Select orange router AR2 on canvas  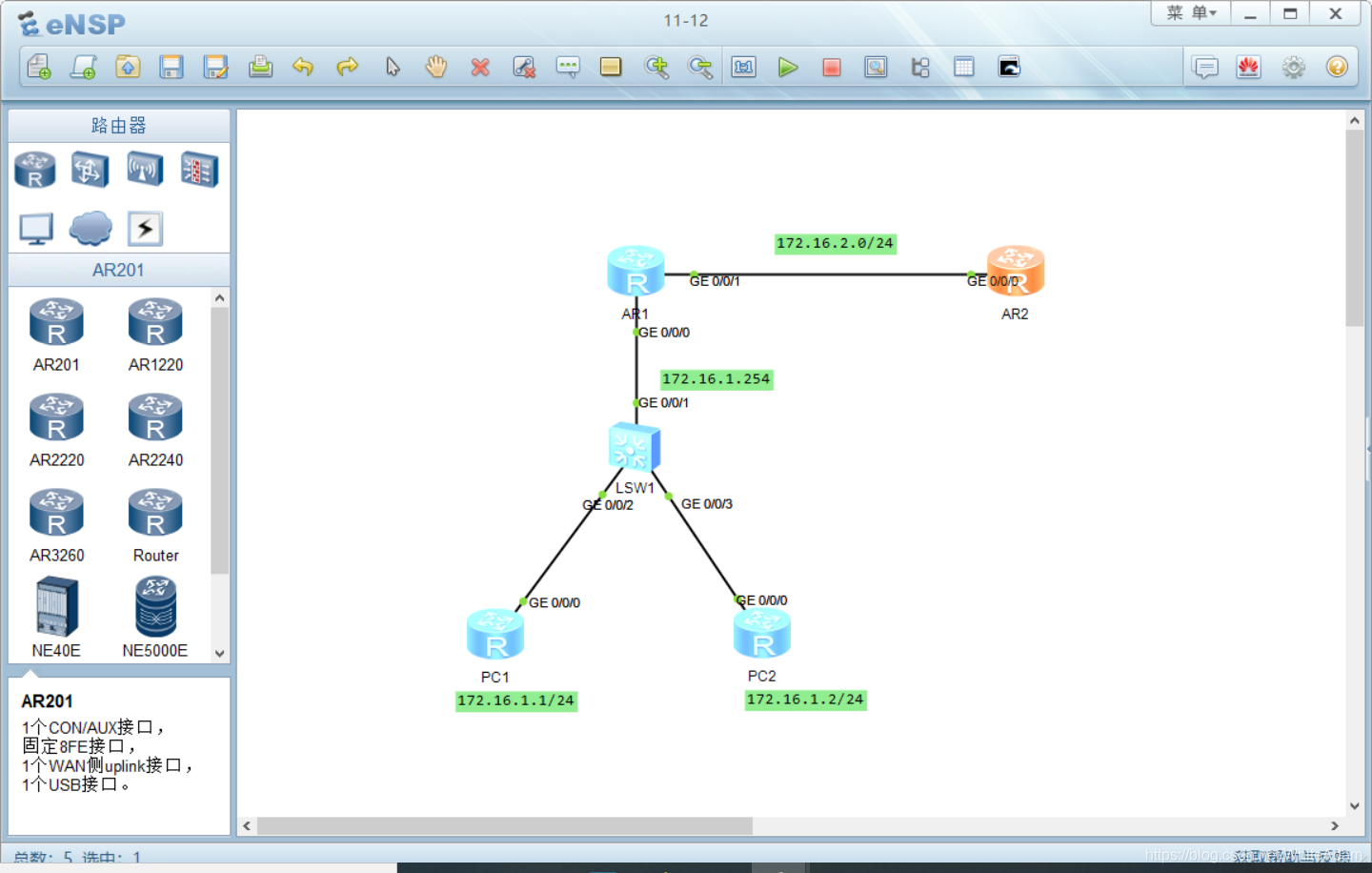pos(1016,271)
